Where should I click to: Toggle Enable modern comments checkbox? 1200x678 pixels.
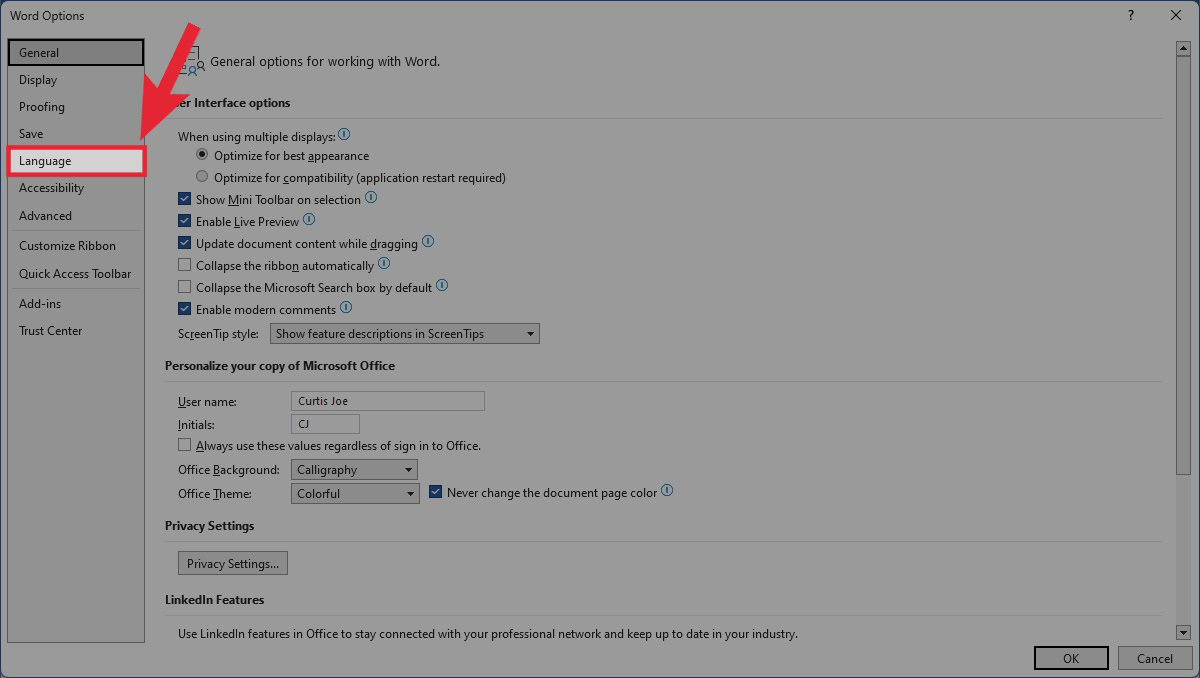(x=184, y=309)
